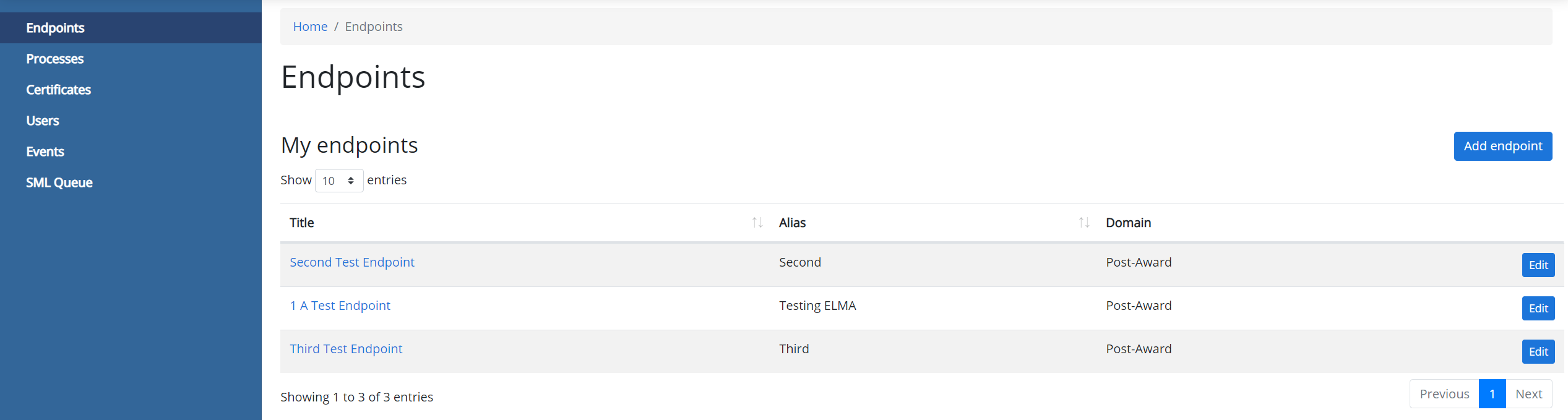This screenshot has width=1568, height=420.
Task: Open the Third Test Endpoint link
Action: [346, 349]
